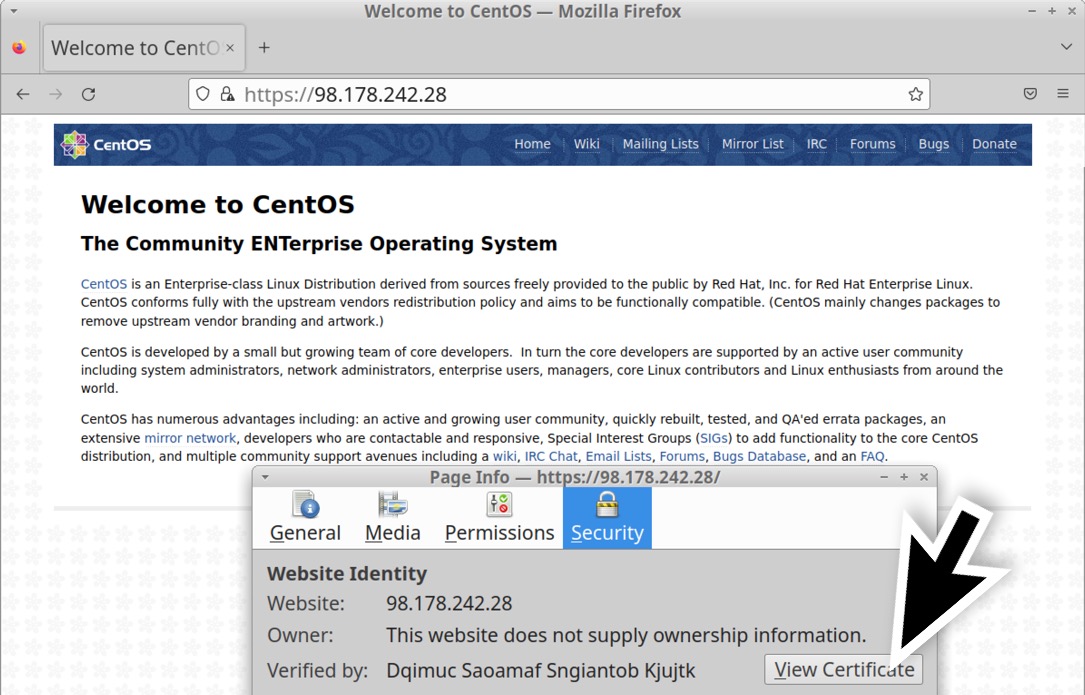This screenshot has height=695, width=1085.
Task: Click the padlock site security icon
Action: [227, 94]
